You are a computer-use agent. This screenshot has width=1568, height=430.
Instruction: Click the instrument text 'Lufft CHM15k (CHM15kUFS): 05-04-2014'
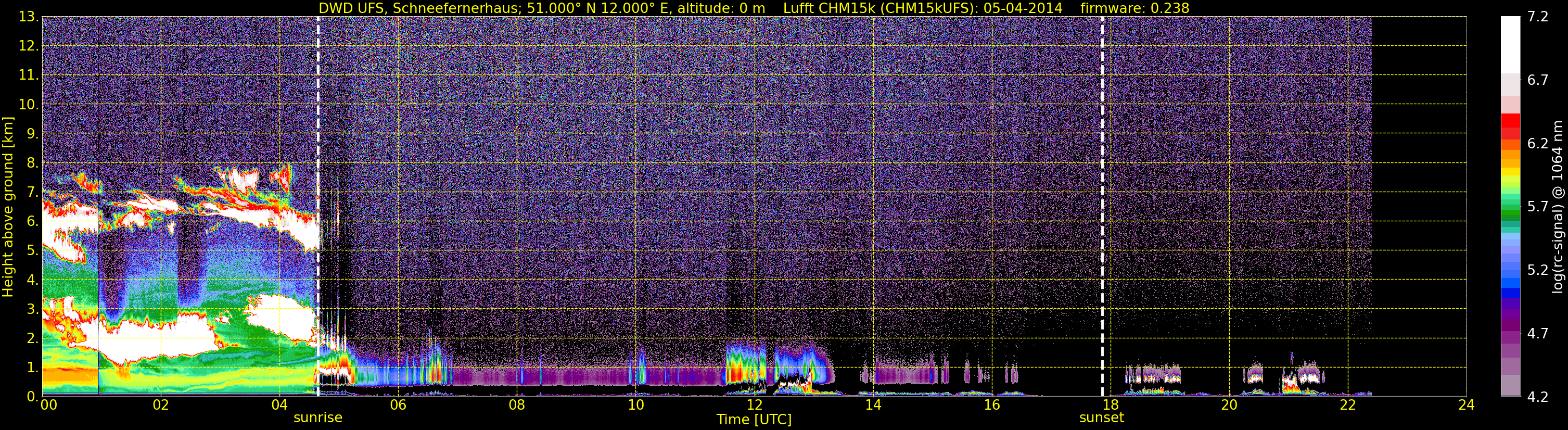(923, 8)
